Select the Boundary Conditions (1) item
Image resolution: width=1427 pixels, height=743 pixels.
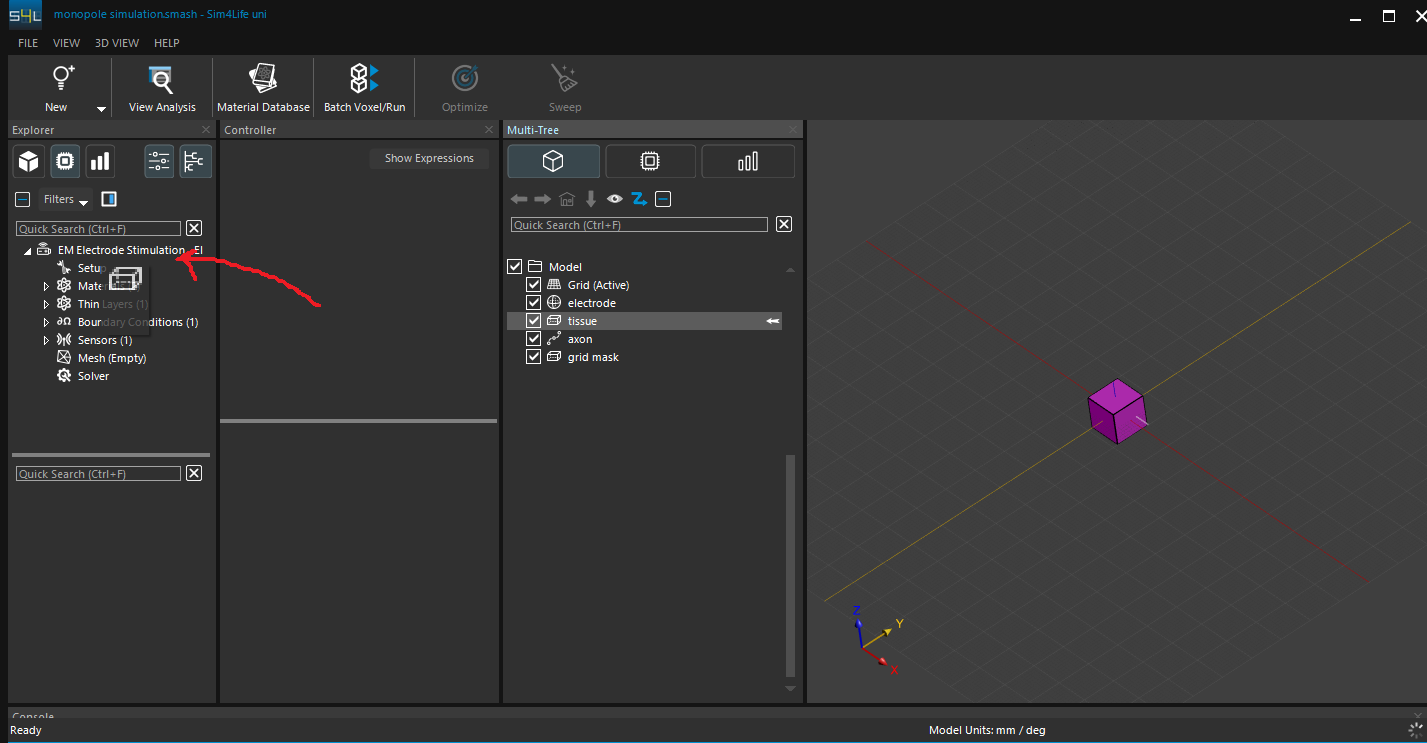tap(138, 322)
